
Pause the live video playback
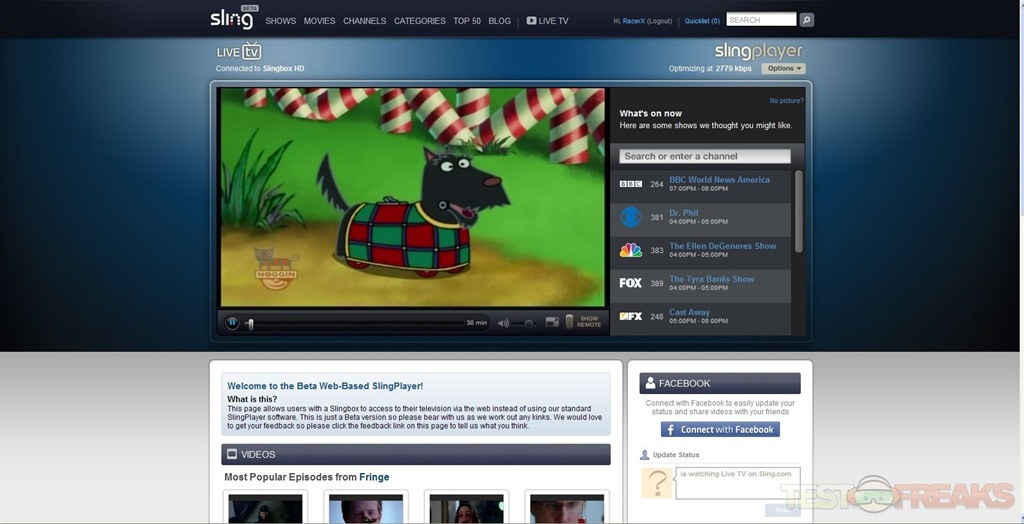[x=232, y=323]
